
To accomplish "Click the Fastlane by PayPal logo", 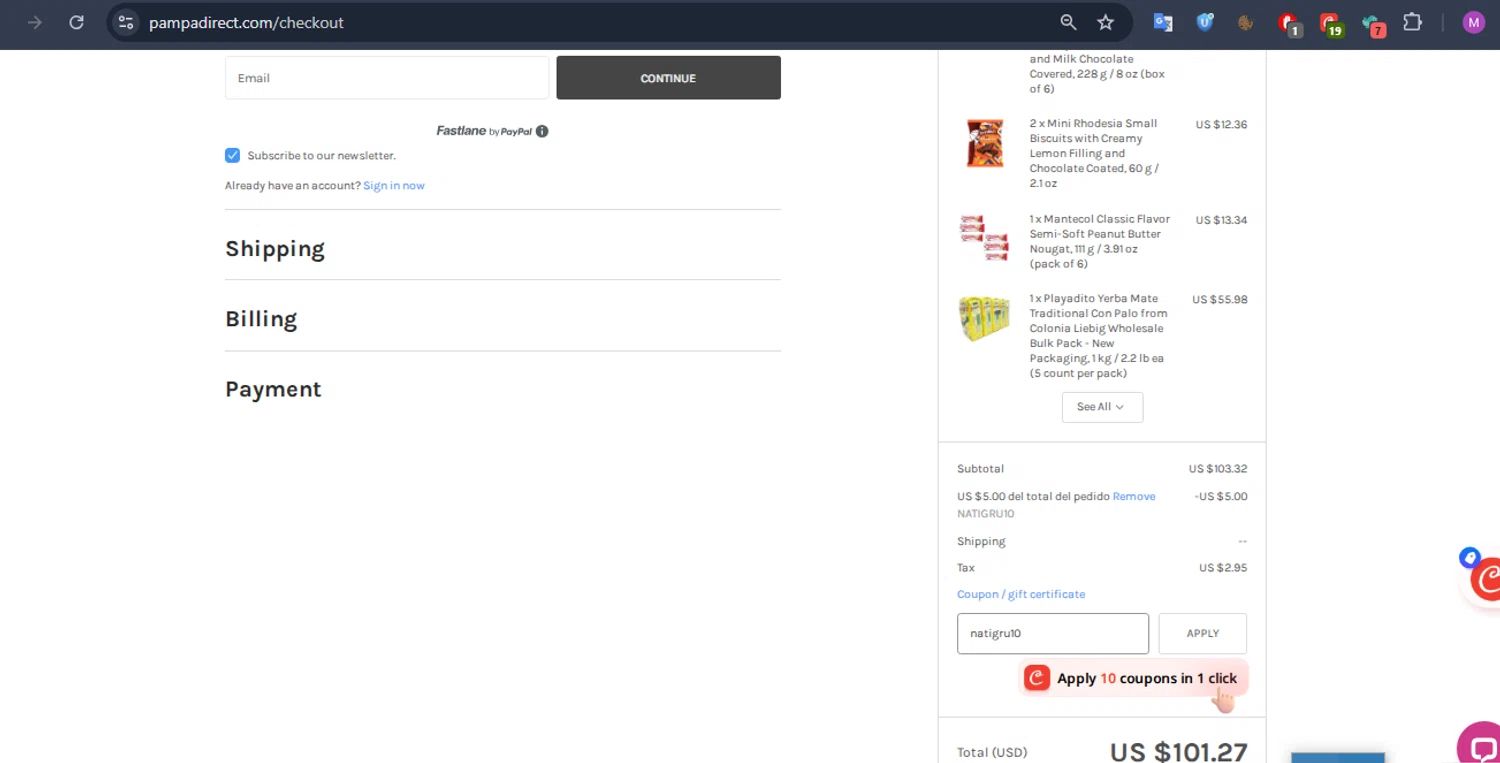I will pyautogui.click(x=484, y=131).
